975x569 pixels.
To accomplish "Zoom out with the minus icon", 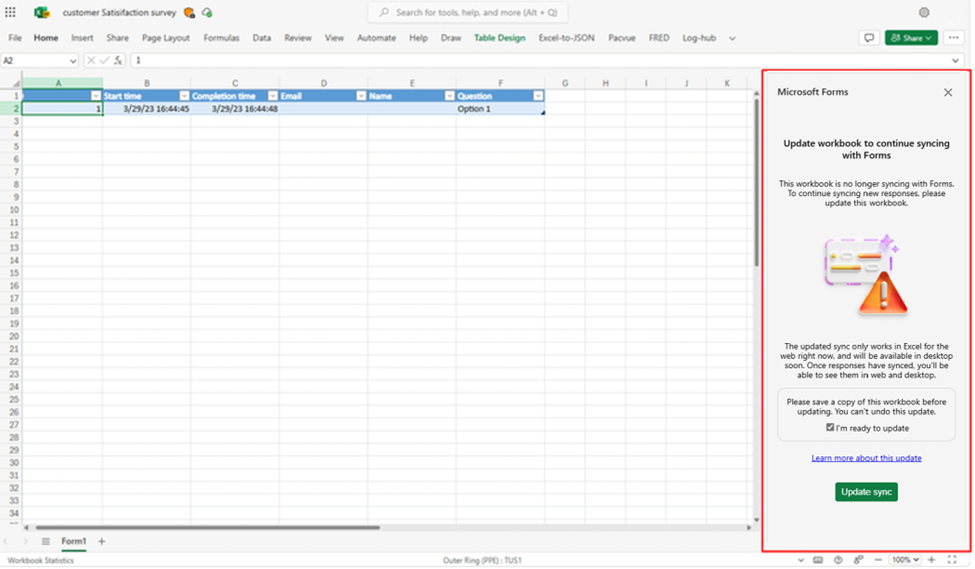I will pos(878,560).
